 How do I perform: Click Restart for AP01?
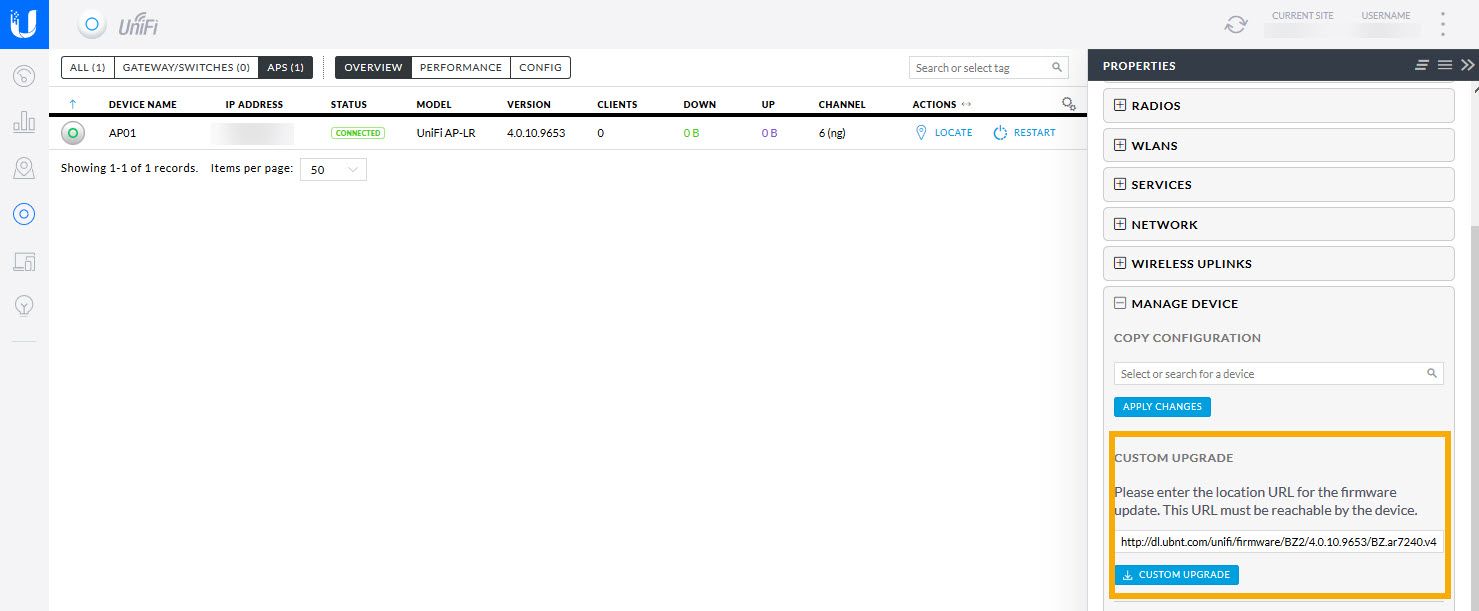pos(1025,133)
